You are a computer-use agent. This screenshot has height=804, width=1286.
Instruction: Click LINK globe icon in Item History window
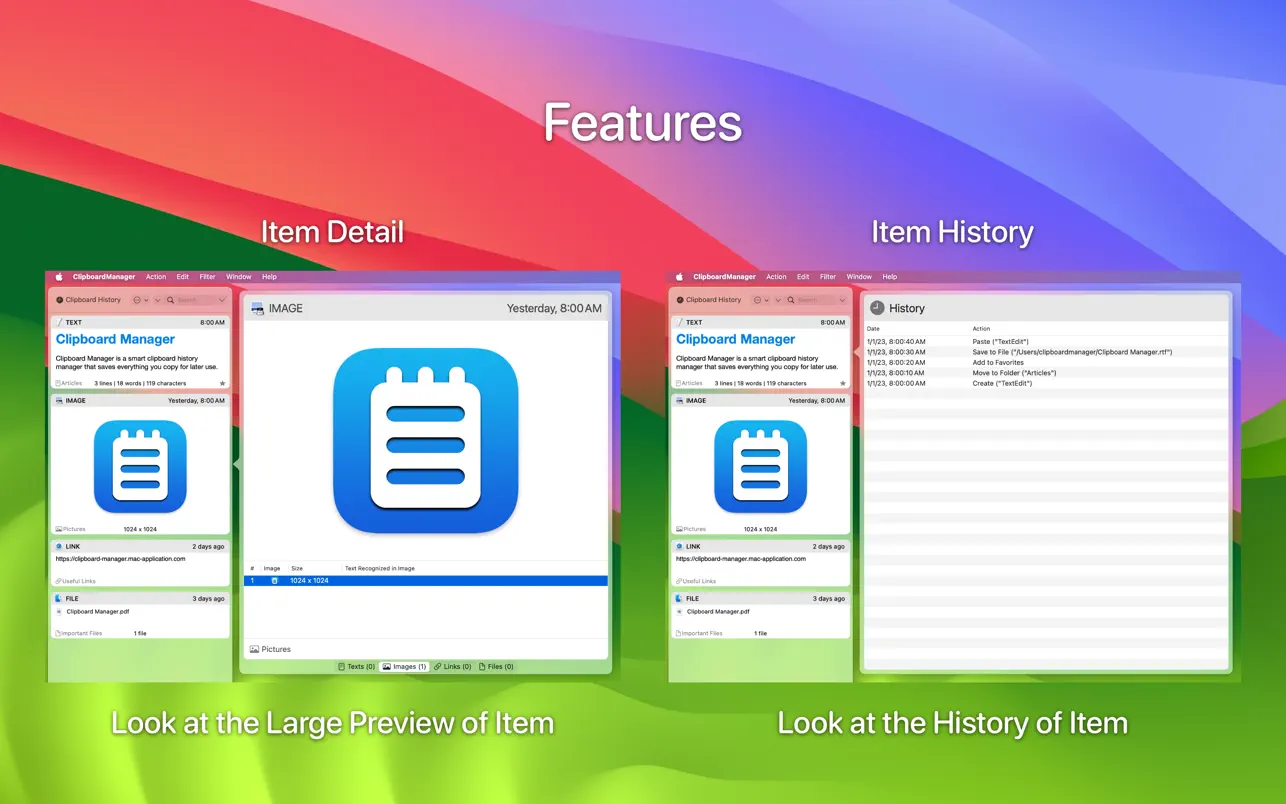[x=679, y=546]
